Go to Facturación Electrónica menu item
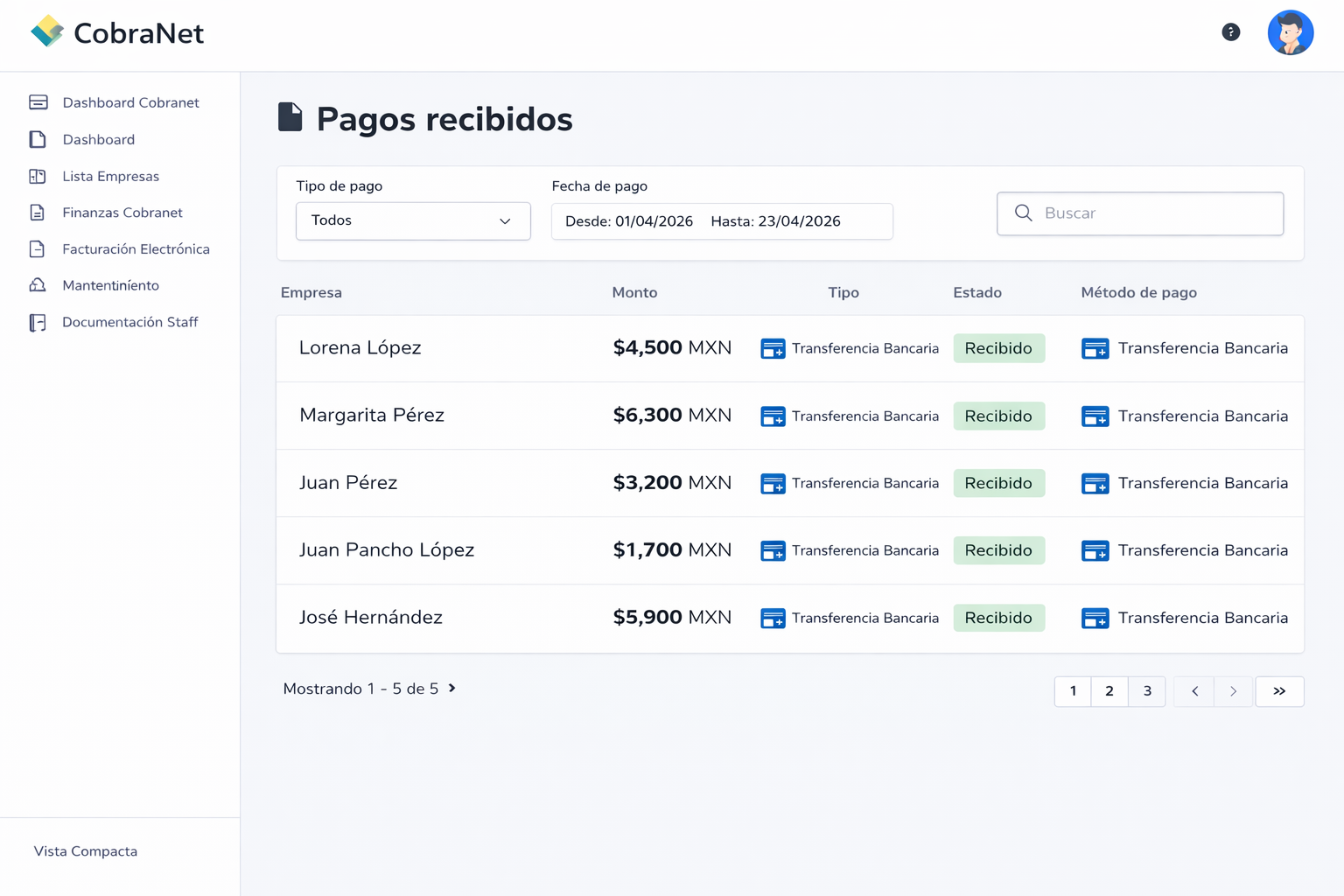 [136, 249]
